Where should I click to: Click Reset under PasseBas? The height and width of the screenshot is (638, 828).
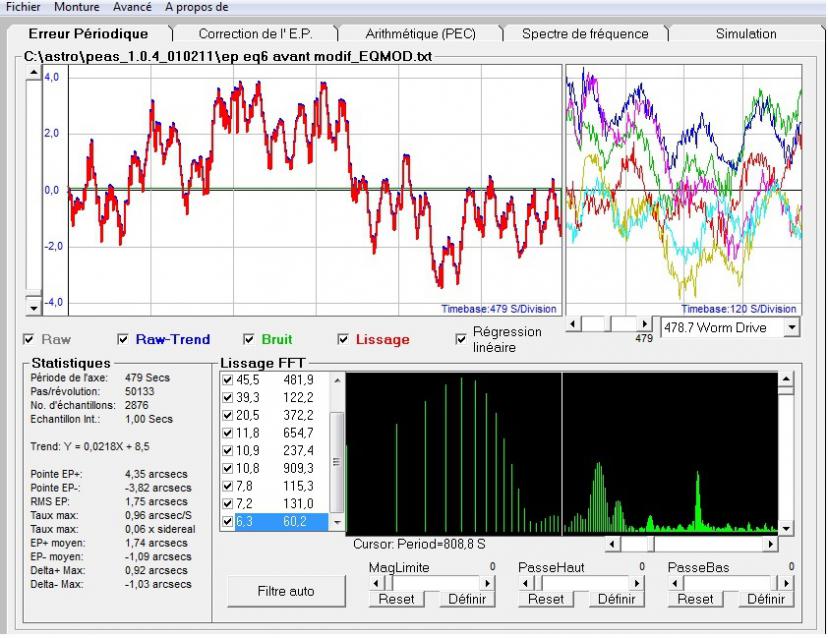(x=695, y=599)
